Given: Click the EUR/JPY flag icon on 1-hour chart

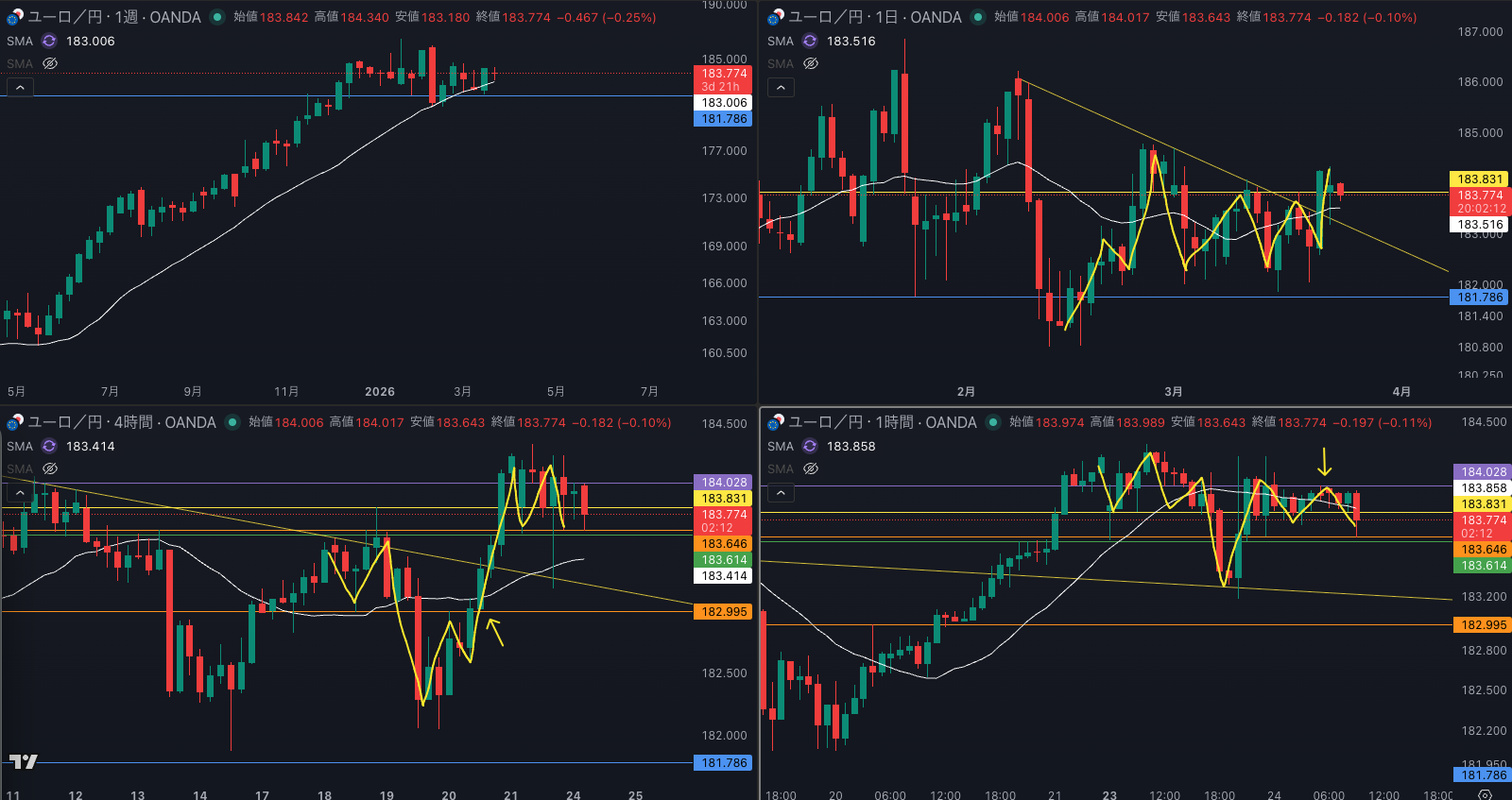Looking at the screenshot, I should click(776, 422).
